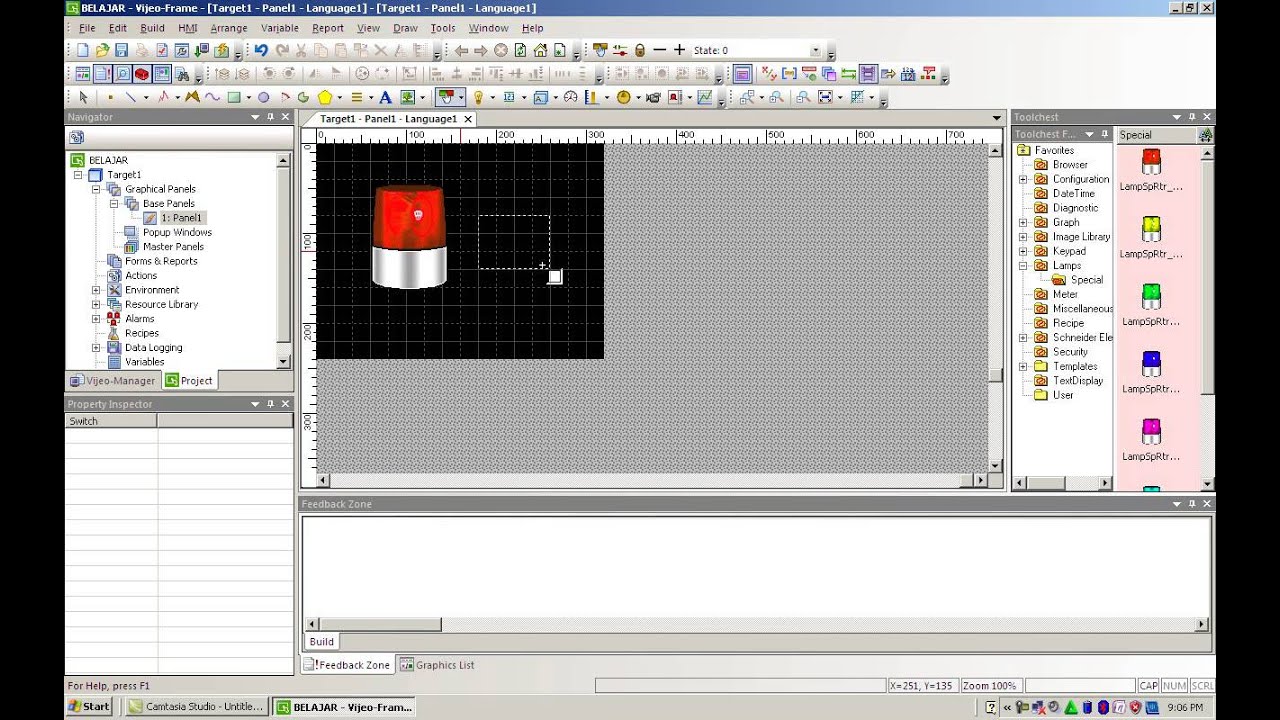Switch to the Graphics List tab

click(437, 665)
